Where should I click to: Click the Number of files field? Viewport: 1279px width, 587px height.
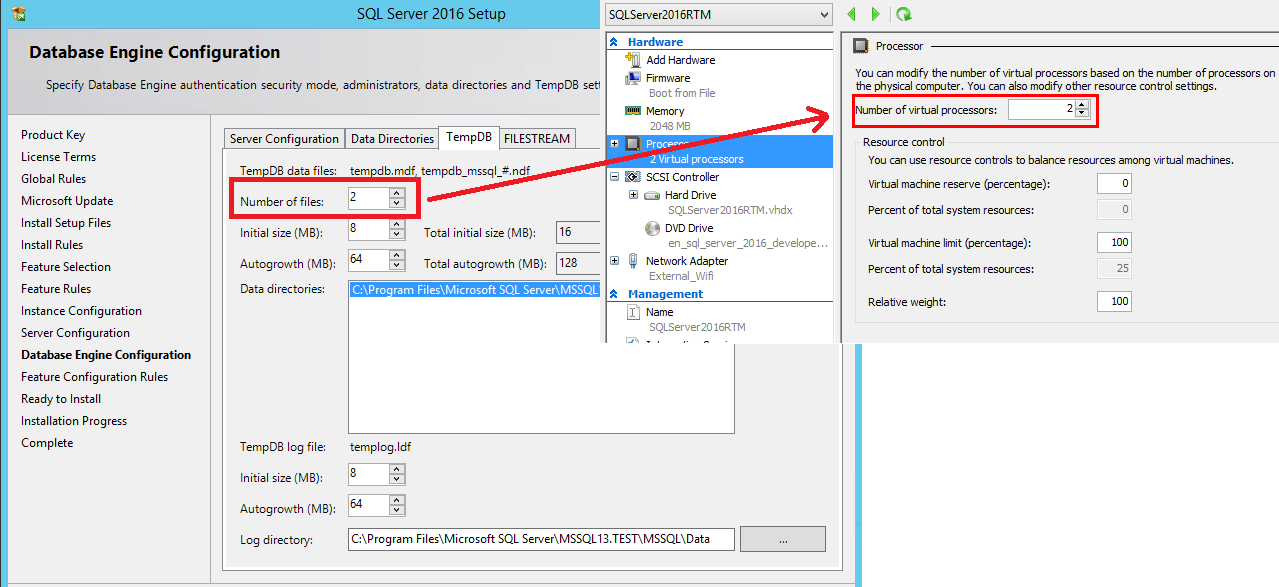point(368,198)
